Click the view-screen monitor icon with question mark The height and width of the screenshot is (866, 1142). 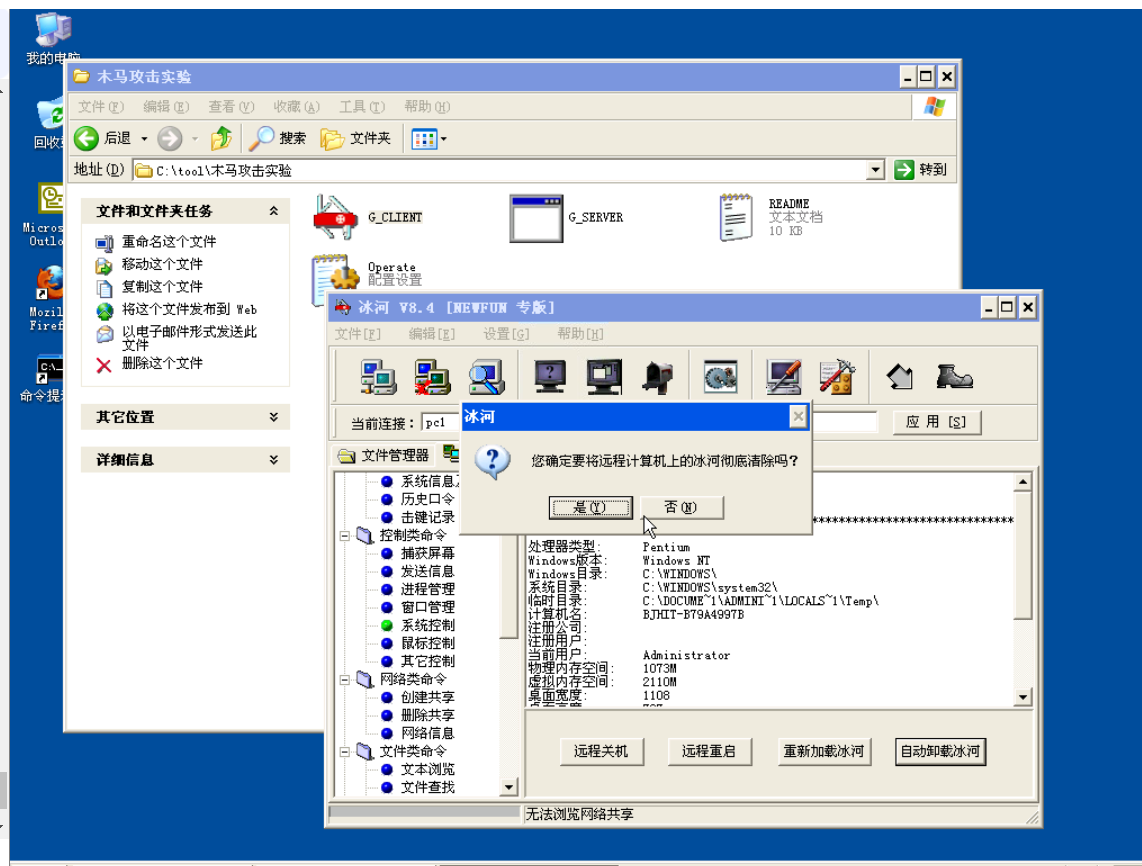(550, 377)
